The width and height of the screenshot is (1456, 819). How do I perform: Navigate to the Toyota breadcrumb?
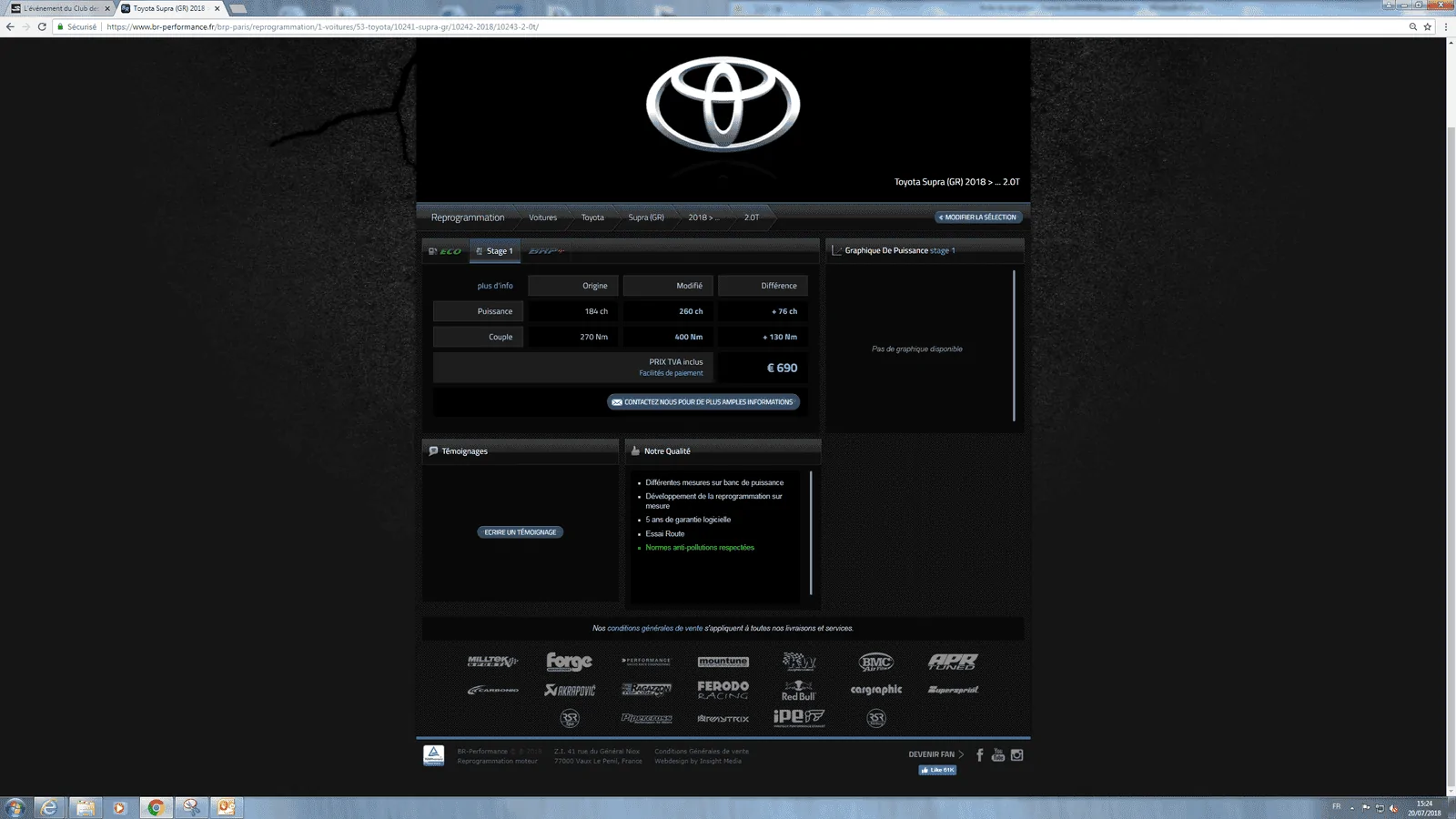pos(592,217)
